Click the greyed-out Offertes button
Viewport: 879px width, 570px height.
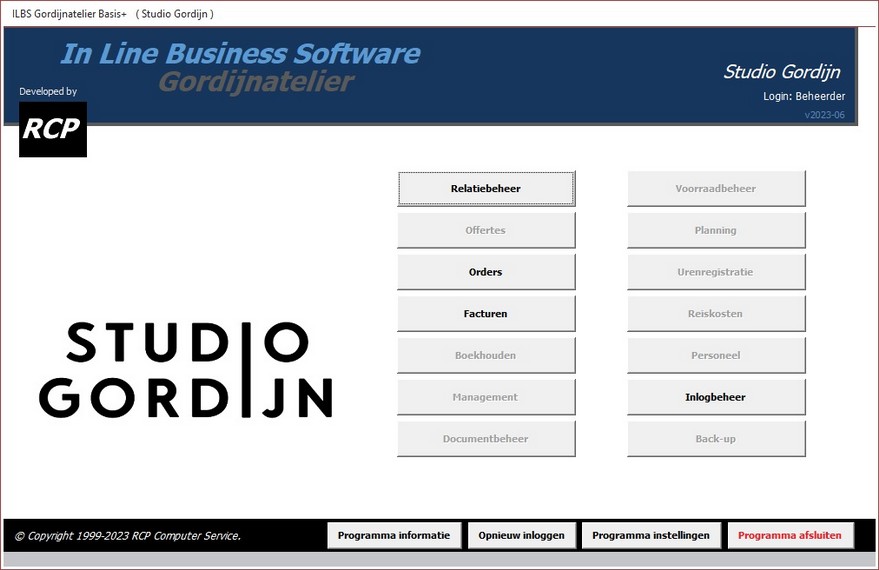pos(486,230)
